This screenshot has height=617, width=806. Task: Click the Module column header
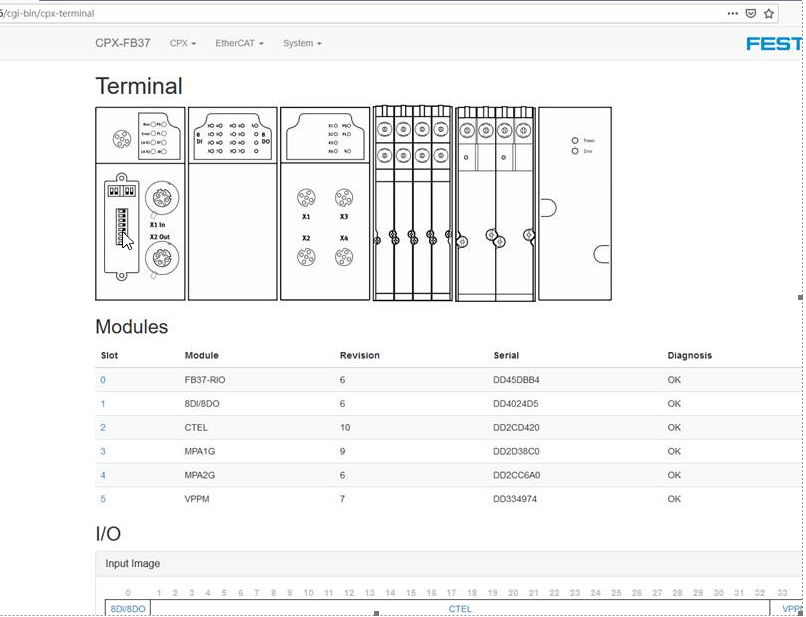pyautogui.click(x=202, y=355)
